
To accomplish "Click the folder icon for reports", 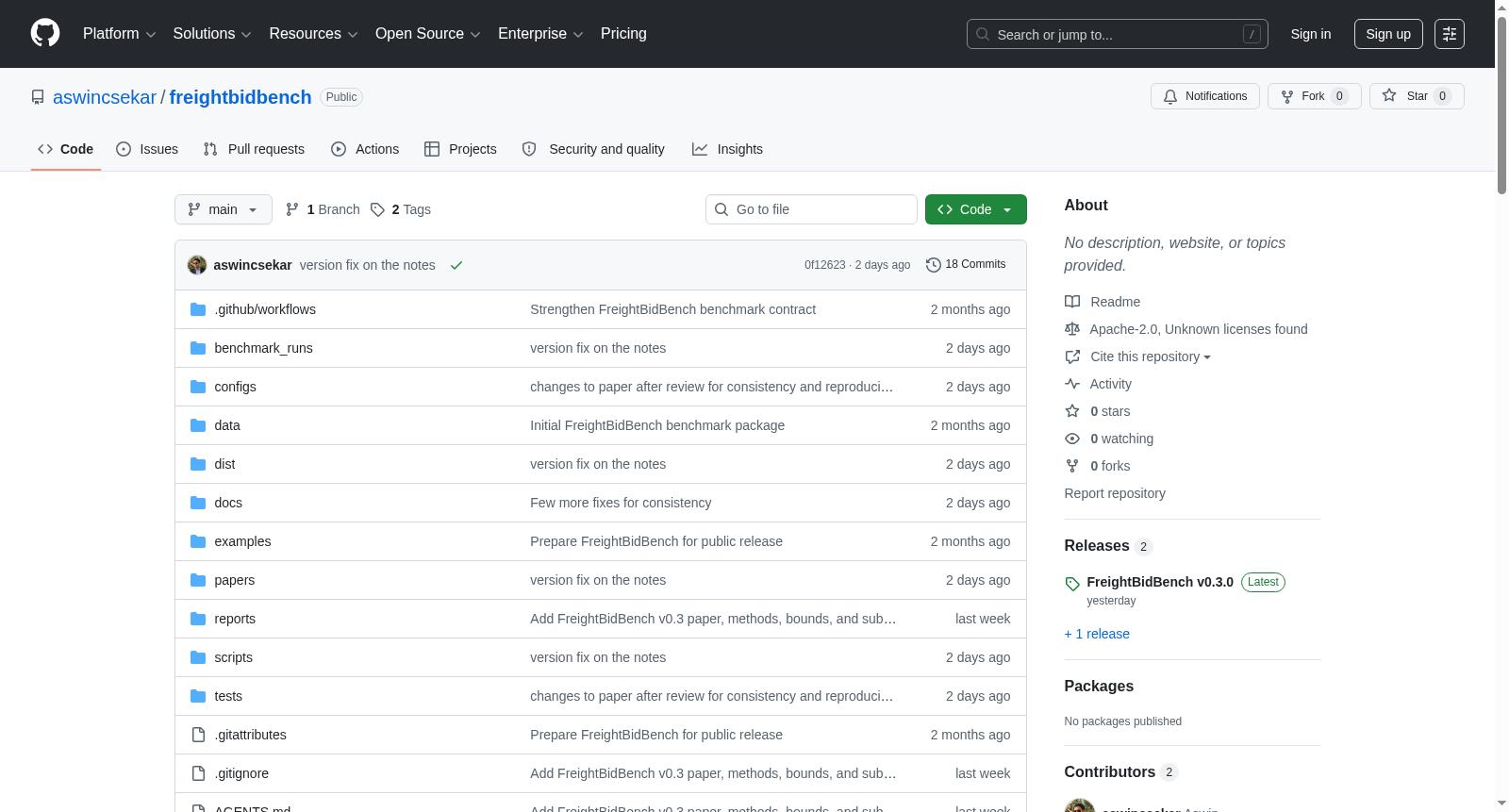I will click(x=198, y=619).
